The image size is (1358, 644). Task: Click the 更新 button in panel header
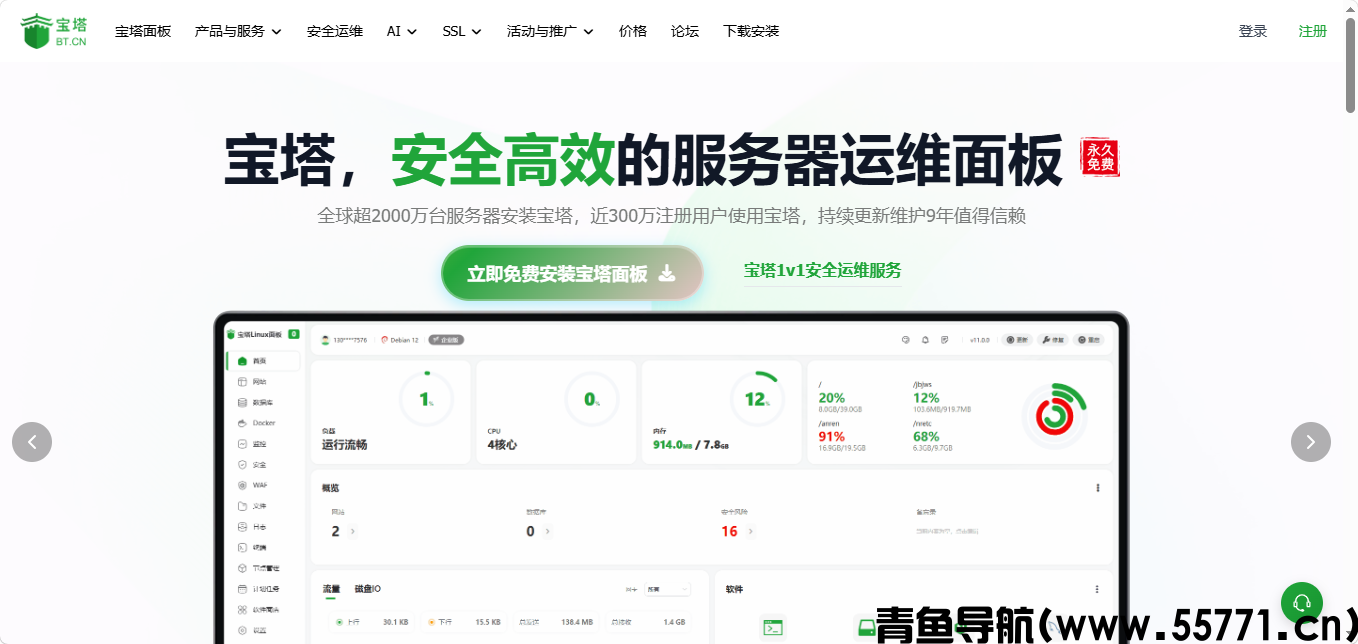[1016, 340]
